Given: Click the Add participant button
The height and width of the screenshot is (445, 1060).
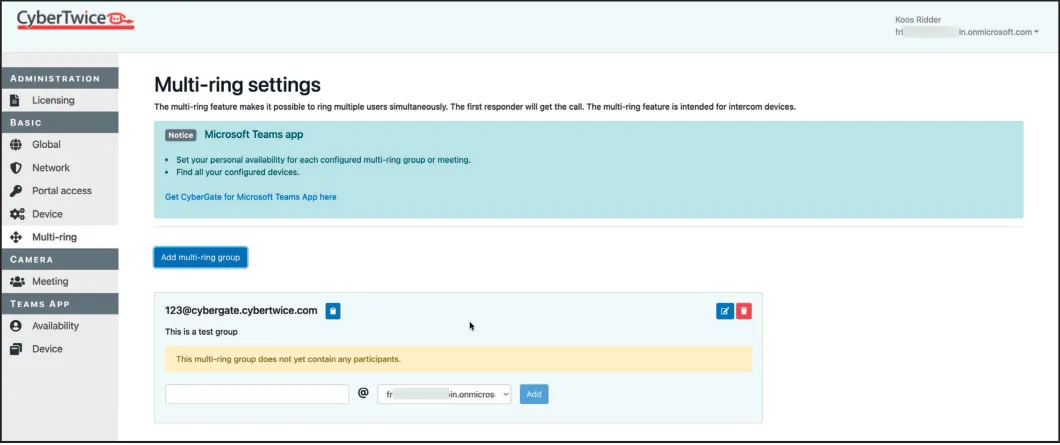Looking at the screenshot, I should click(x=534, y=394).
